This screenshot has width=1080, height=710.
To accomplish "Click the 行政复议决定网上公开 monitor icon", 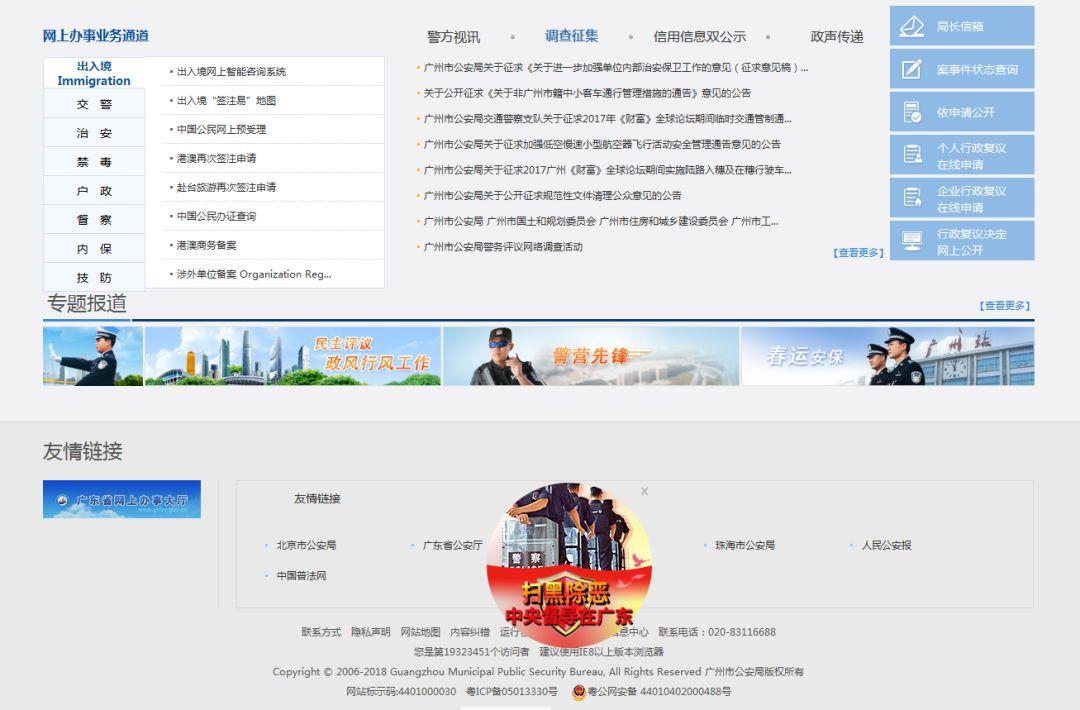I will tap(911, 241).
